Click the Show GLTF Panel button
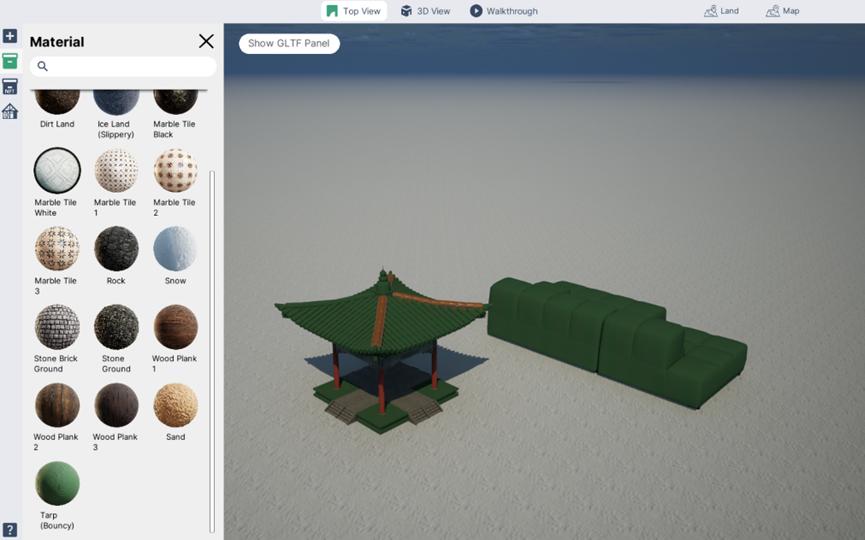 [x=289, y=43]
